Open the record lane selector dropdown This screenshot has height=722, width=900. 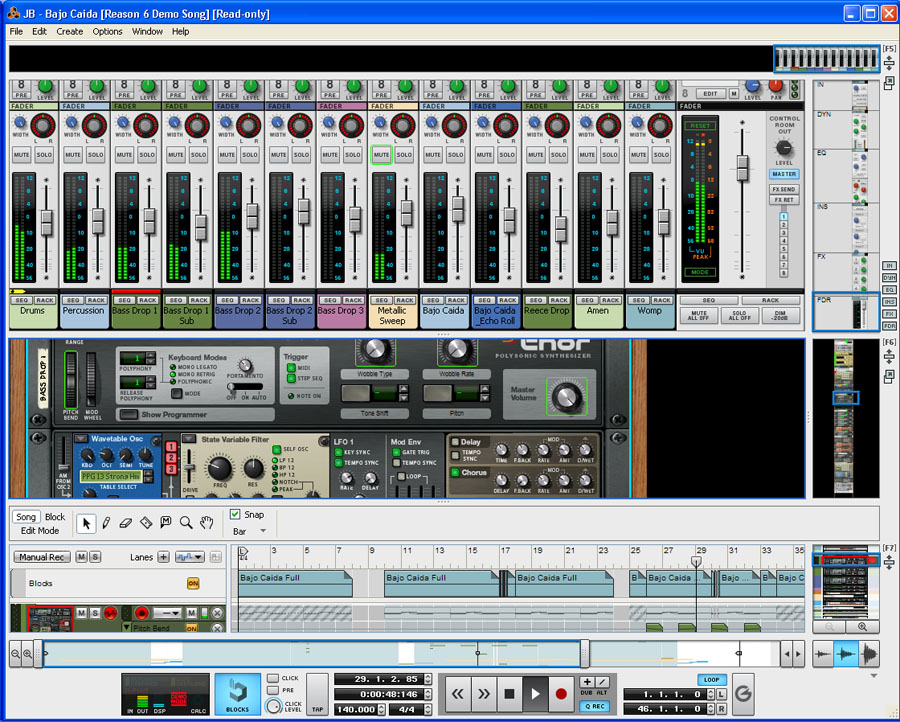(x=167, y=613)
